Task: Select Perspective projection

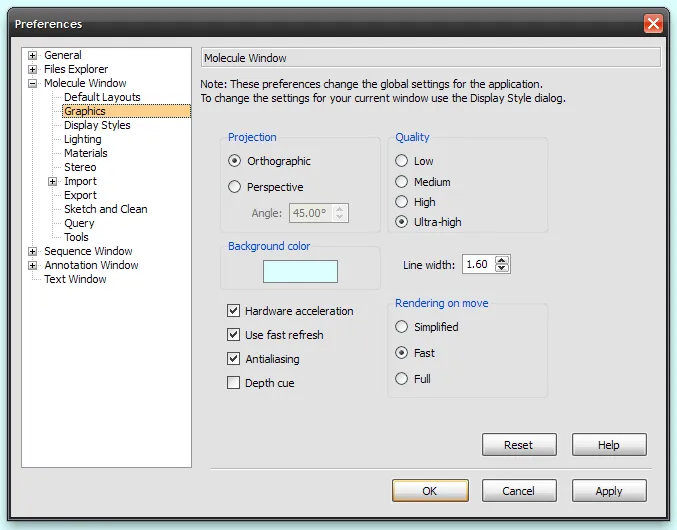Action: [235, 187]
